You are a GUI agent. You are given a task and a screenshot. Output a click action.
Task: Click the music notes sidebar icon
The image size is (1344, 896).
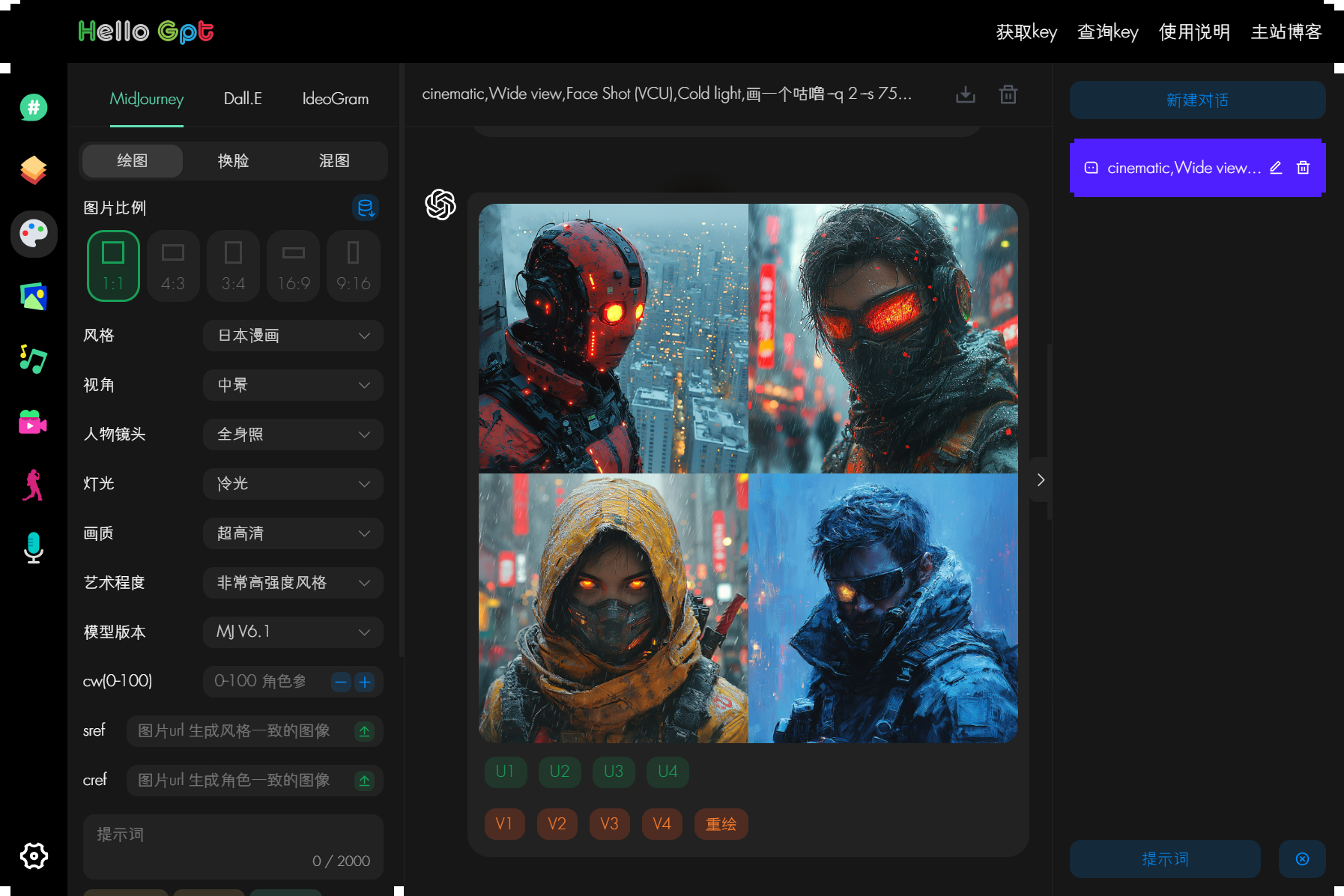pos(34,360)
